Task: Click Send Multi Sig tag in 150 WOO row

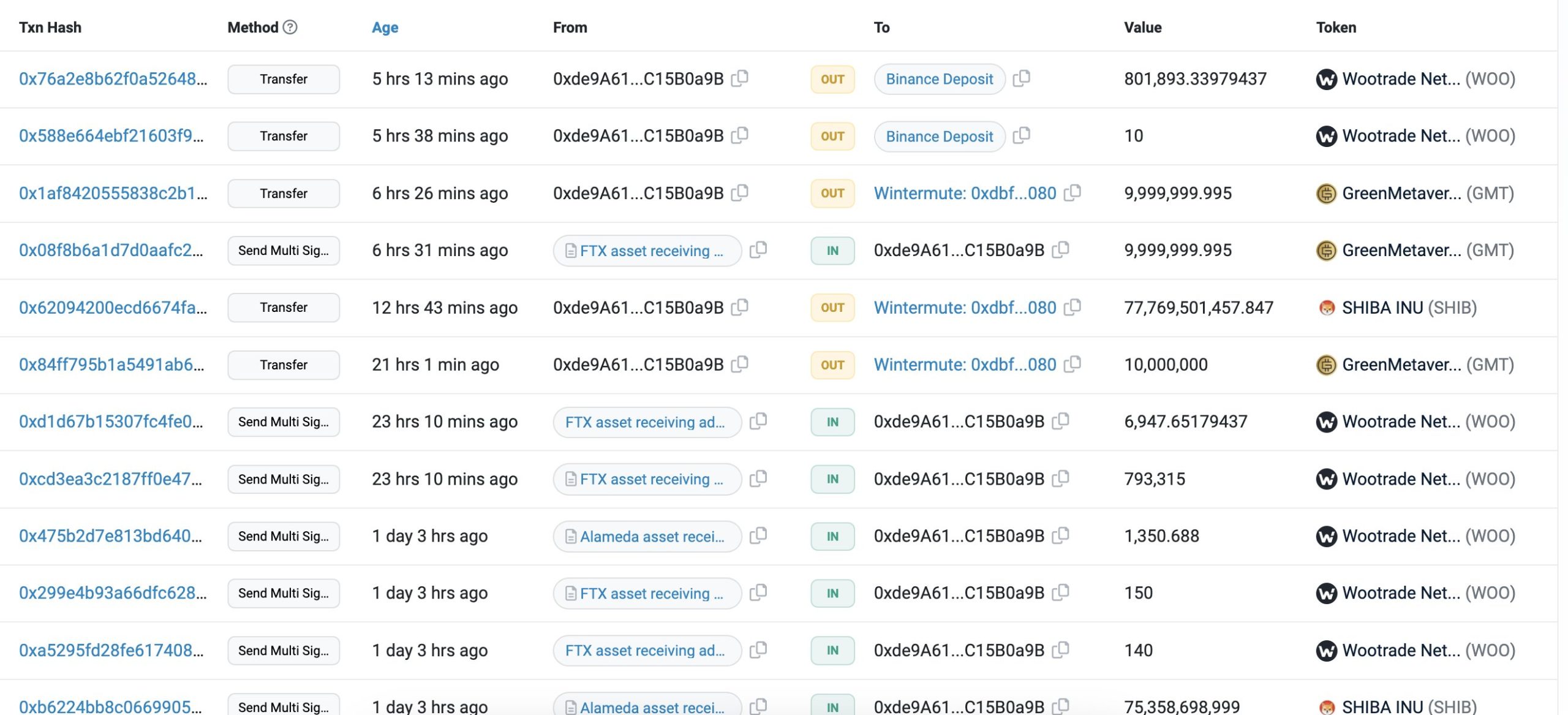Action: (284, 593)
